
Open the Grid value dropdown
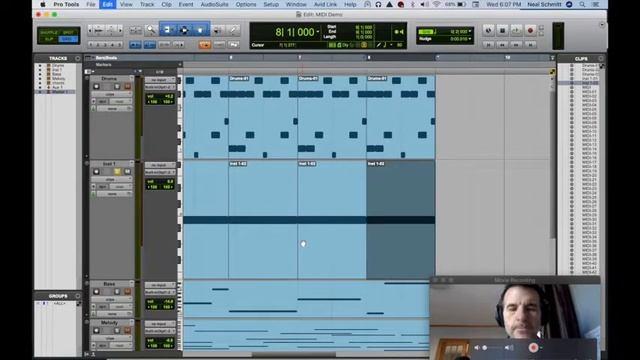pyautogui.click(x=471, y=31)
